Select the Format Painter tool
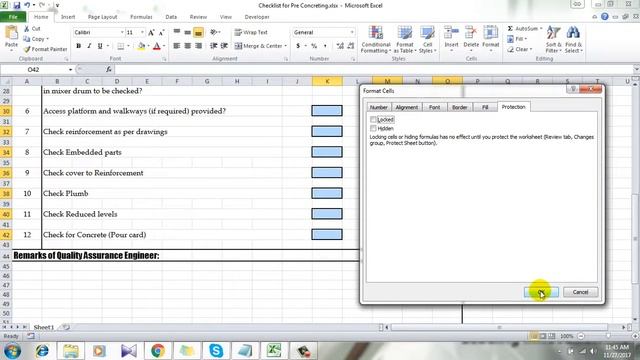 coord(45,49)
